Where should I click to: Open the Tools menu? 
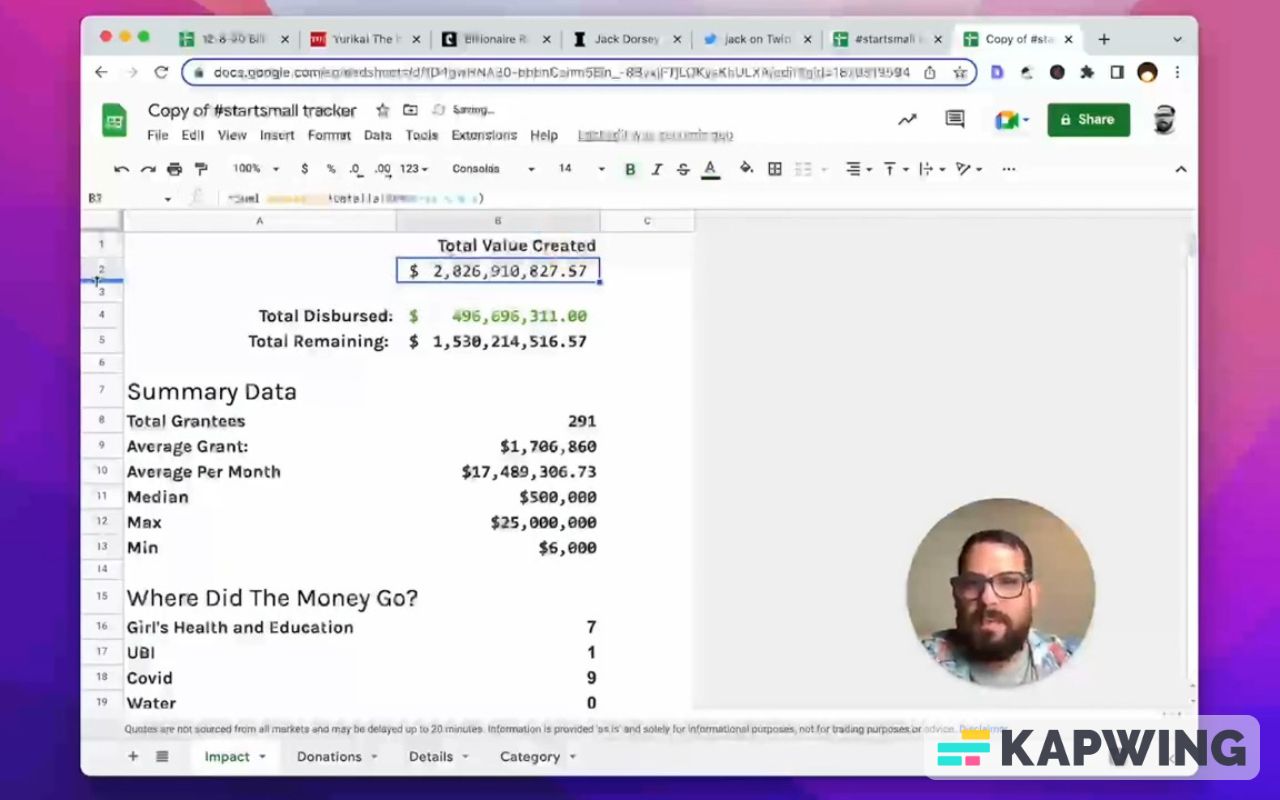(x=422, y=135)
